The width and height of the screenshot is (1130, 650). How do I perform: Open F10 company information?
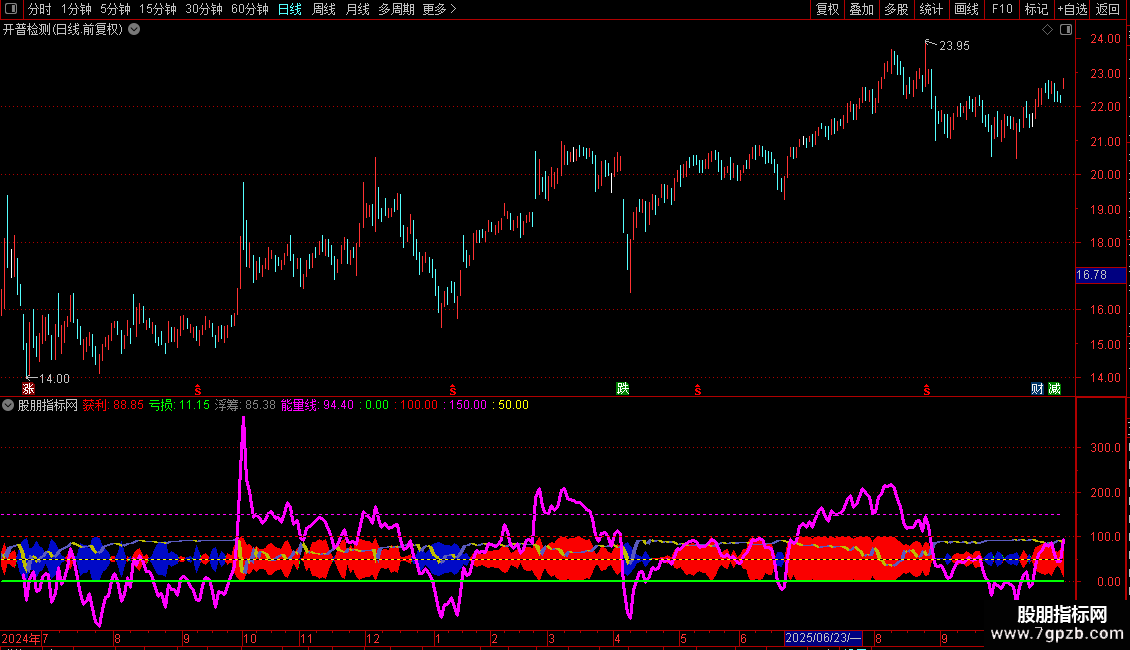[x=1002, y=9]
